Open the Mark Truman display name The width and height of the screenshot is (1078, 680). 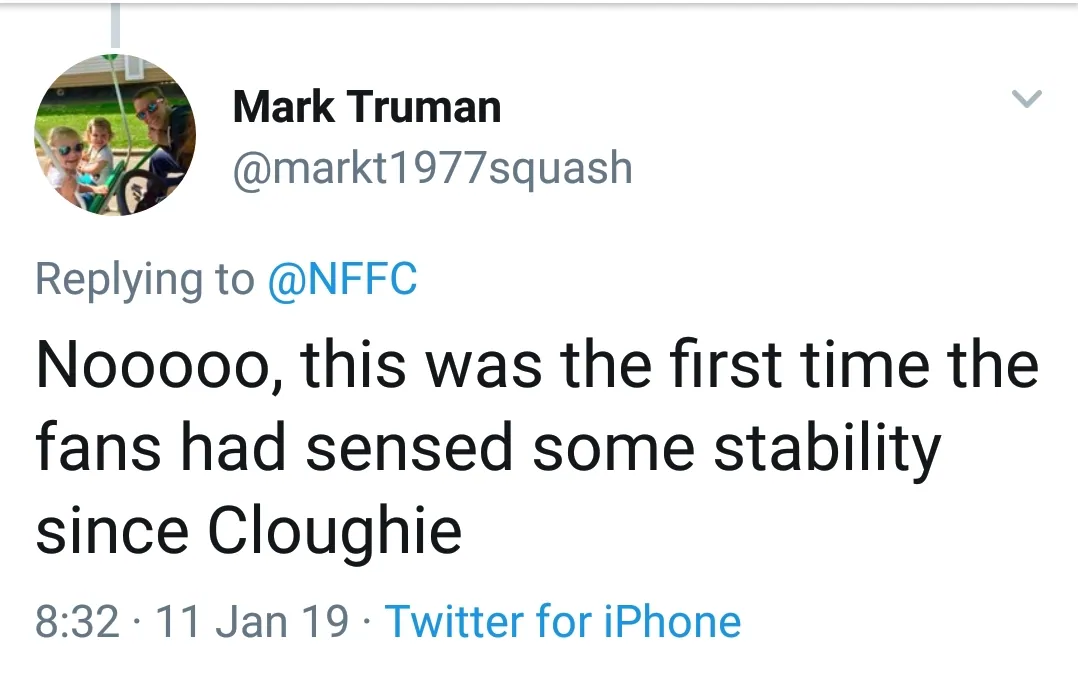click(366, 107)
